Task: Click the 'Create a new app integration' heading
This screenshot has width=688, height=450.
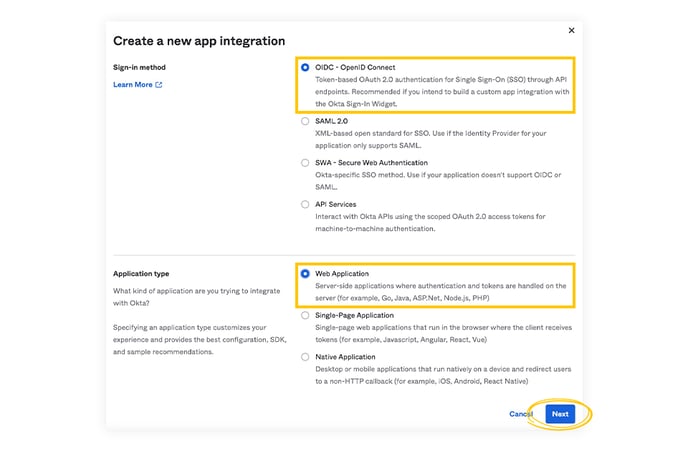Action: (x=199, y=41)
